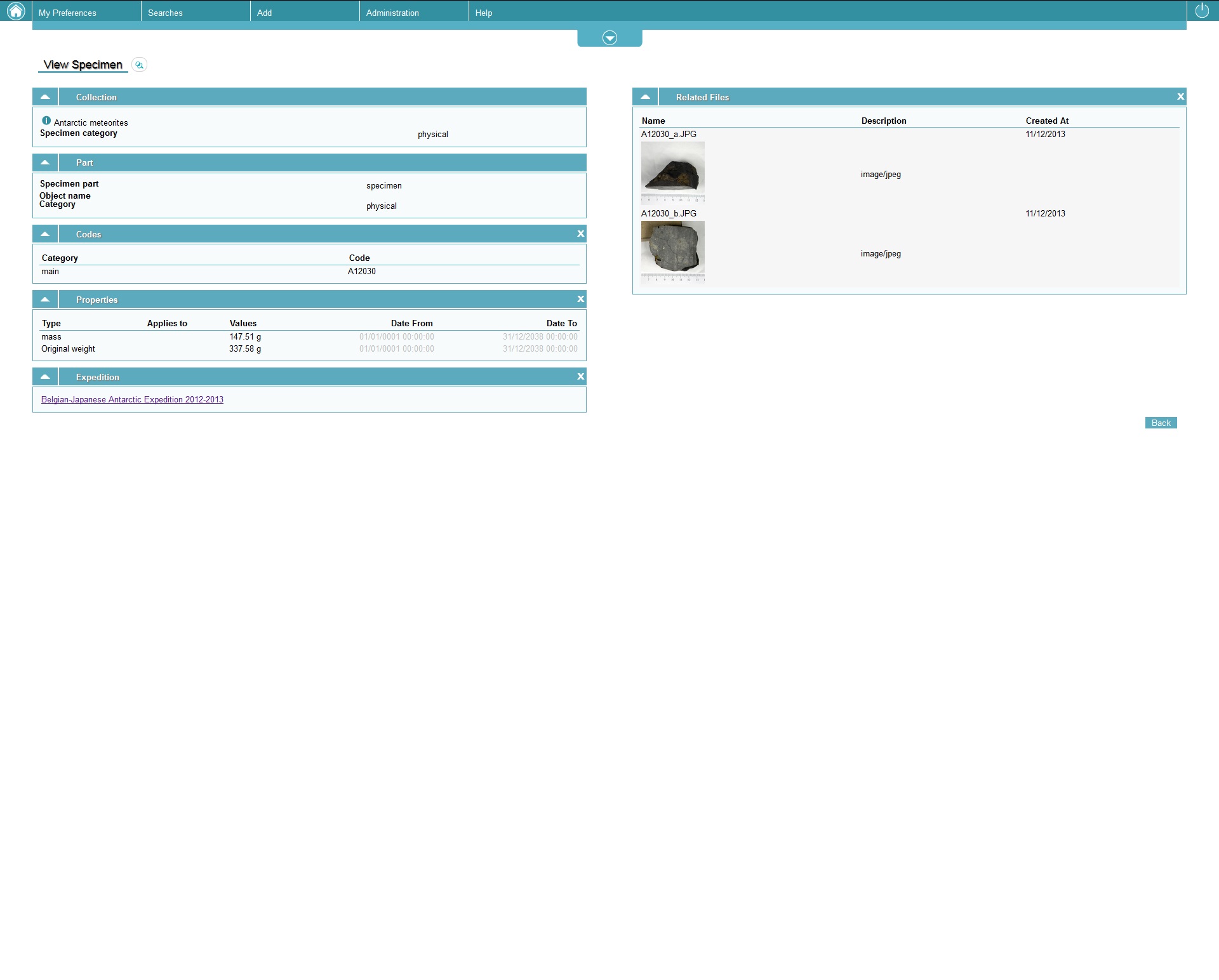
Task: Close the Related Files widget
Action: (1180, 97)
